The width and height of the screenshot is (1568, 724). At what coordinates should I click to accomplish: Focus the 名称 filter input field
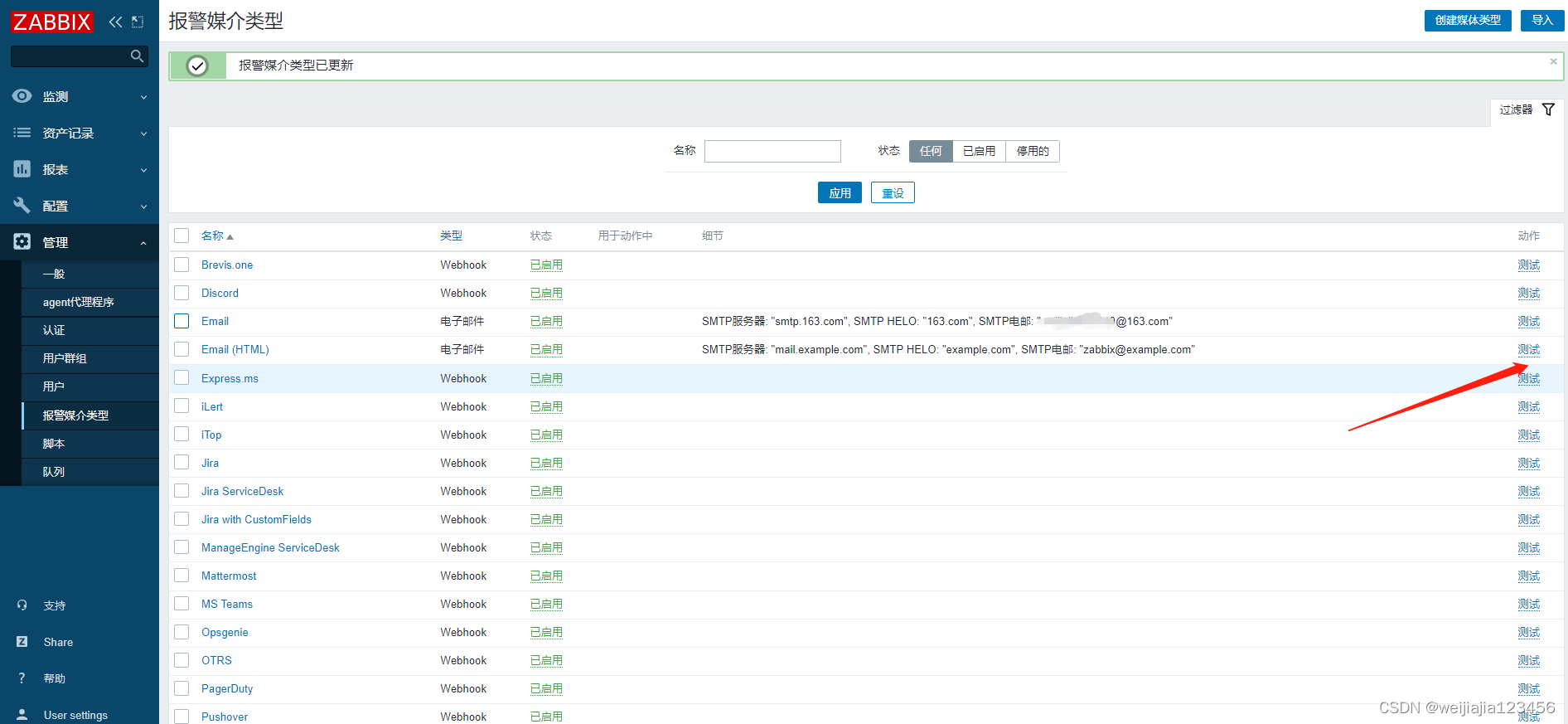(772, 151)
